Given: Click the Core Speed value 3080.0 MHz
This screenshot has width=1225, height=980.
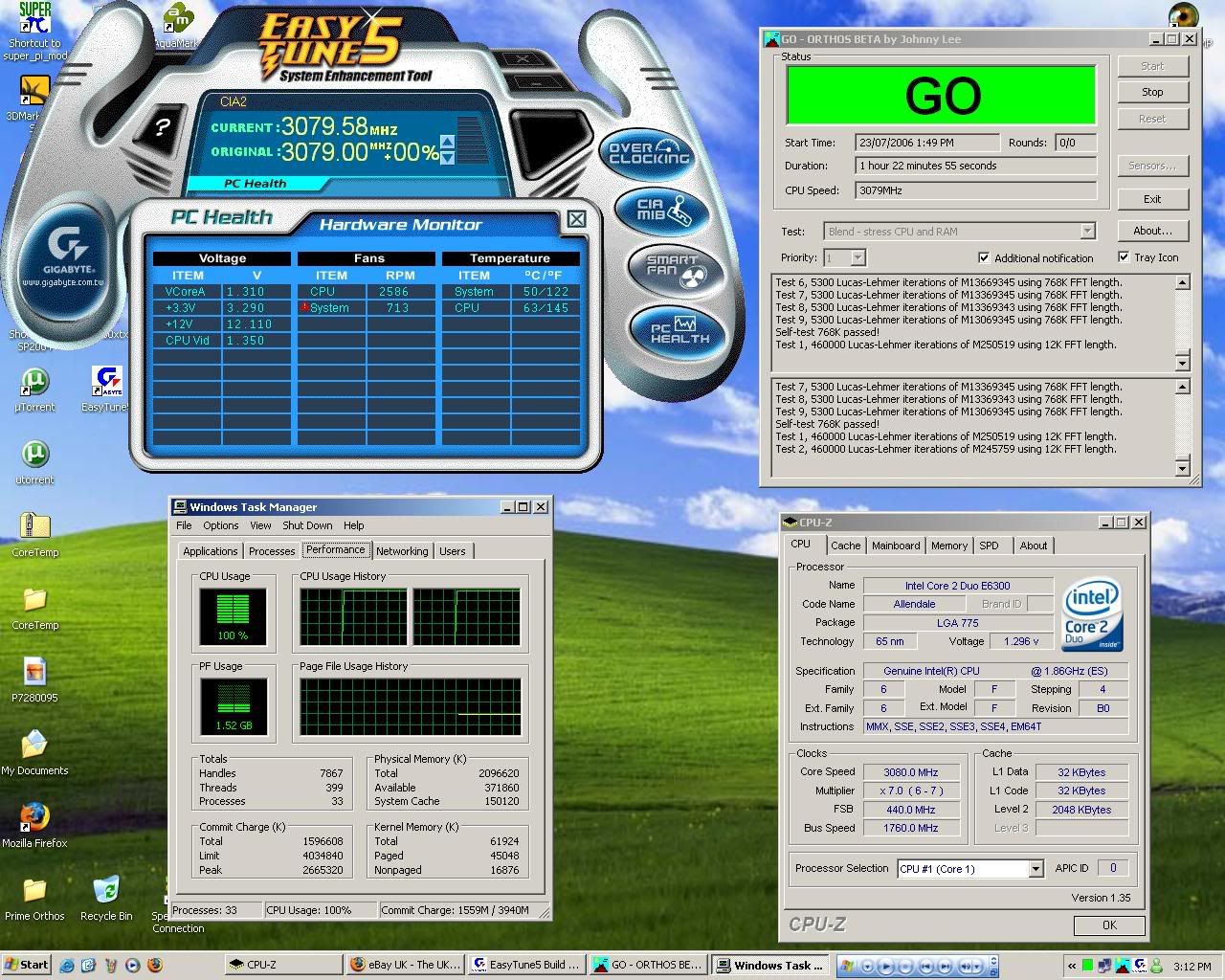Looking at the screenshot, I should tap(911, 772).
